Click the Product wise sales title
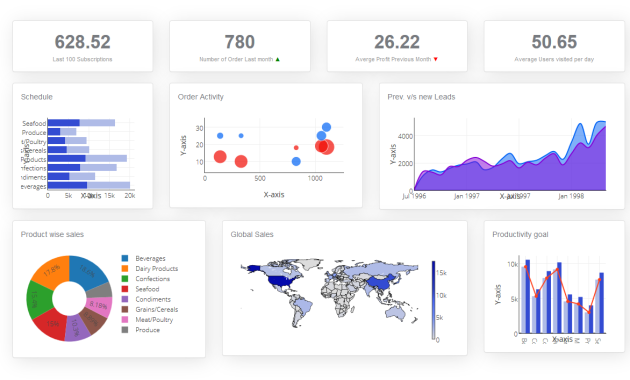Image resolution: width=630 pixels, height=380 pixels. [x=52, y=234]
